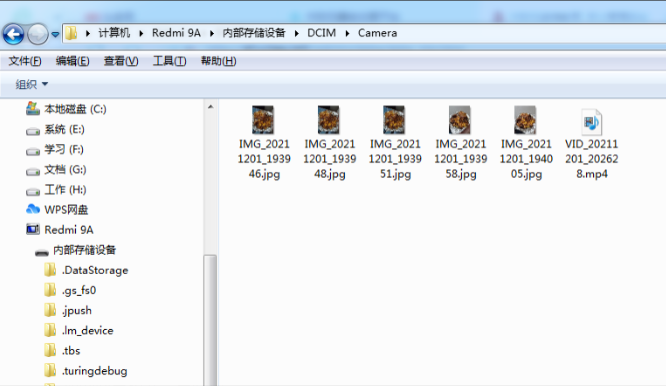The height and width of the screenshot is (386, 666).
Task: Click the Back navigation arrow button
Action: [13, 34]
